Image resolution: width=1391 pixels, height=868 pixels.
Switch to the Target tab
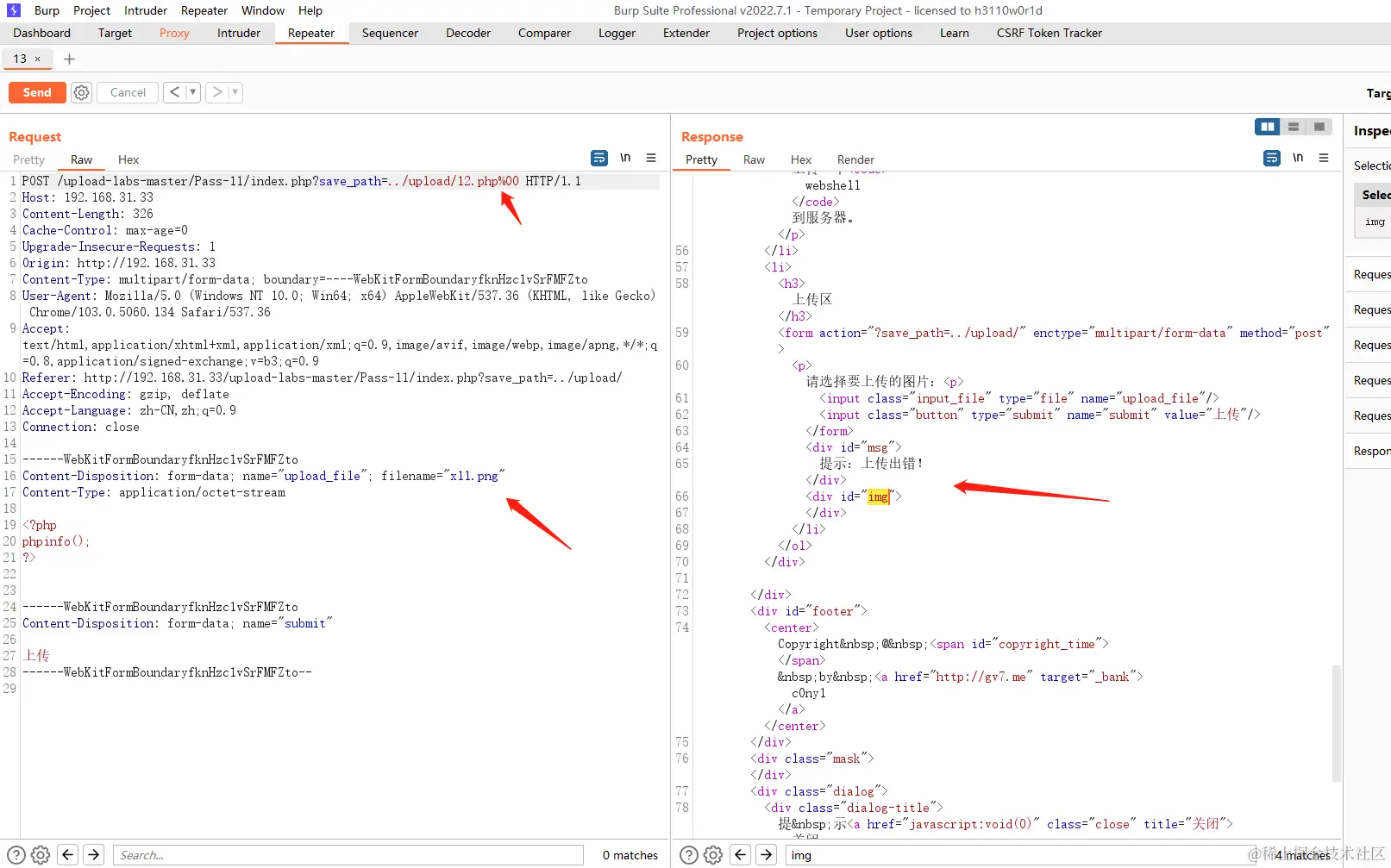(x=115, y=33)
